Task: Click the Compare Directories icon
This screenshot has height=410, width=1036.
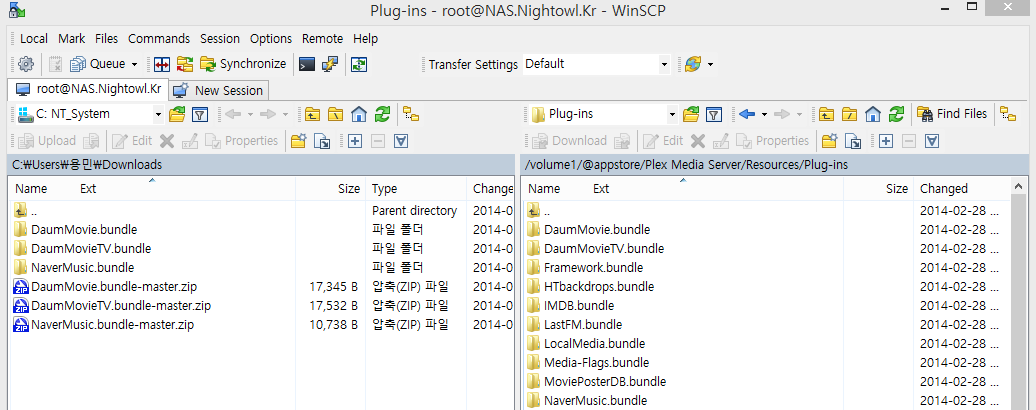Action: pyautogui.click(x=162, y=64)
